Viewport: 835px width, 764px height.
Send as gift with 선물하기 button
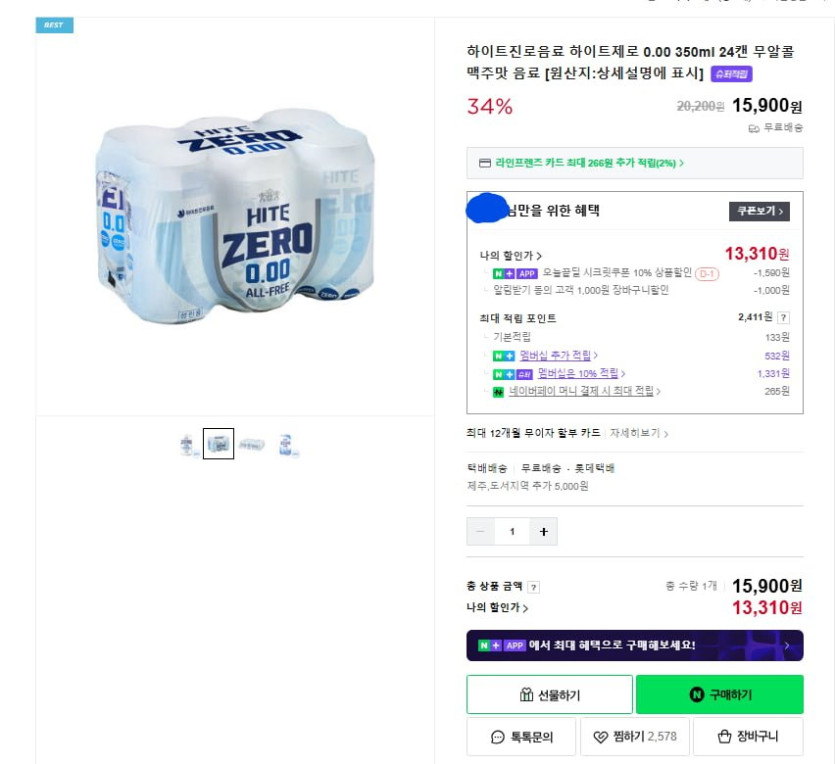click(549, 695)
